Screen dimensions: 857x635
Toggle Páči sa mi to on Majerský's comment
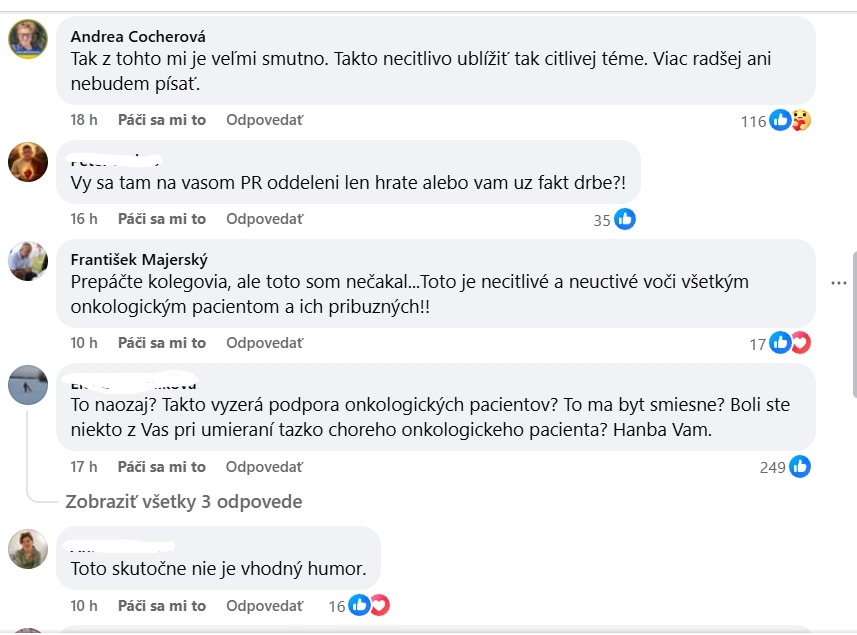162,343
